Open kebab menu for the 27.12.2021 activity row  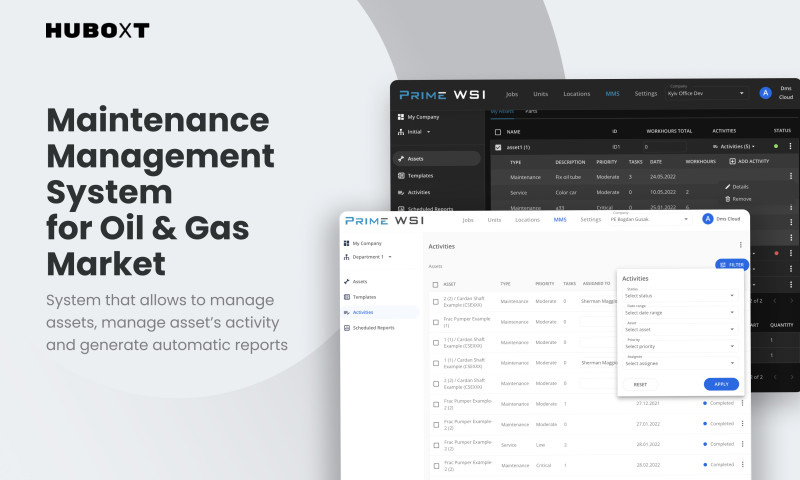tap(742, 403)
